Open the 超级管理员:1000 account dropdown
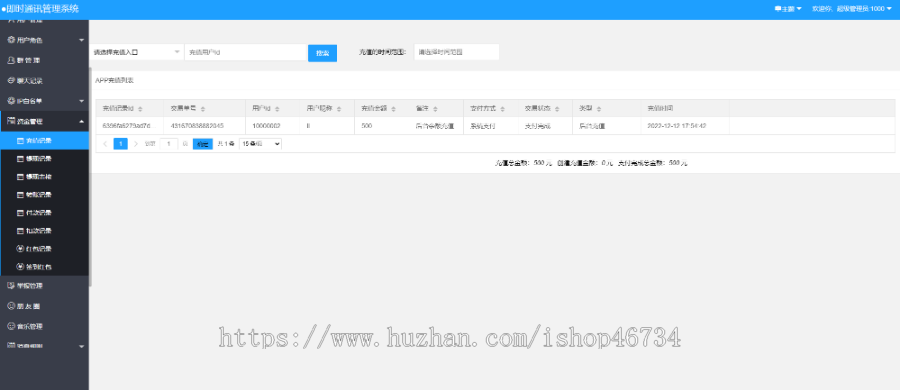 (852, 9)
